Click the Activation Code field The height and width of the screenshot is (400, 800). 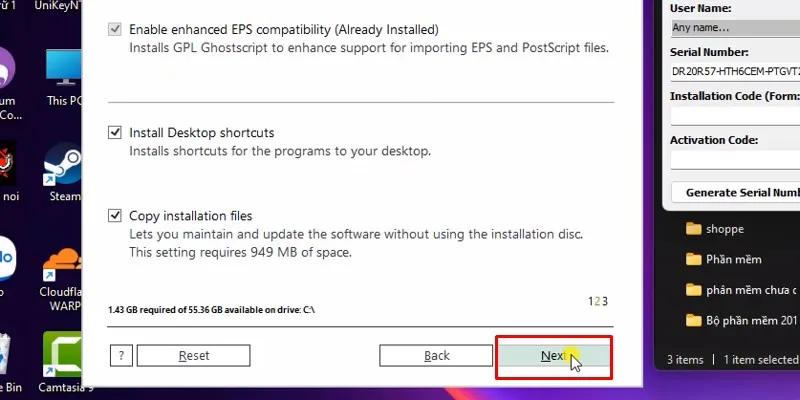click(x=735, y=159)
